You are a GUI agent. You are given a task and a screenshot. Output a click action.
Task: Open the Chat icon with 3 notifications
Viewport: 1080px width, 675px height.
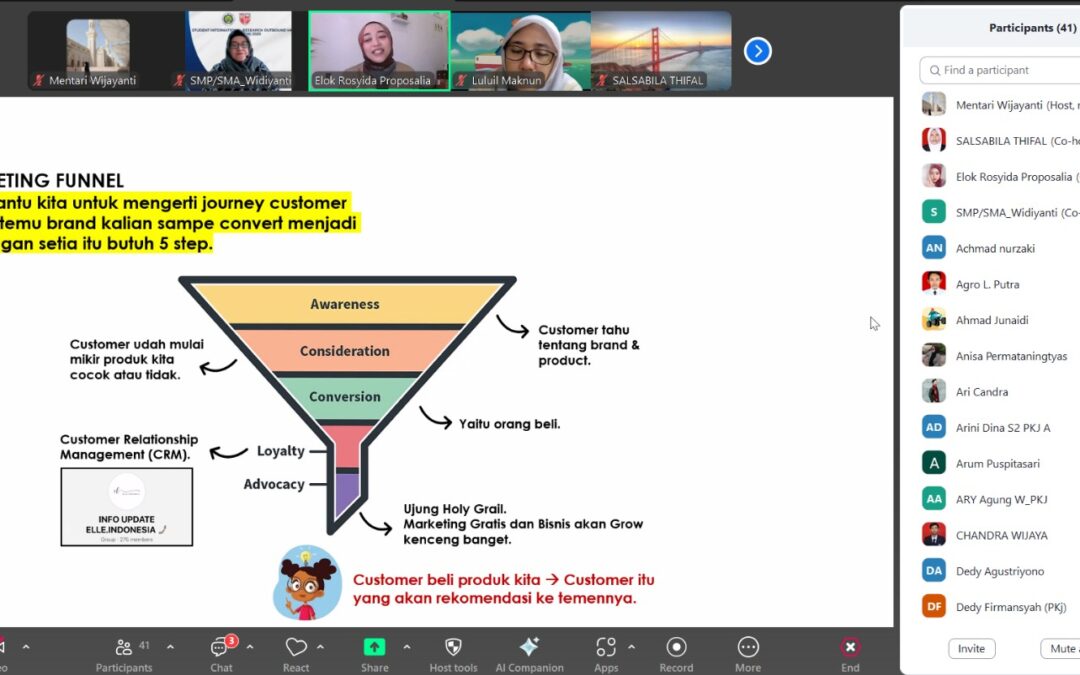tap(221, 647)
